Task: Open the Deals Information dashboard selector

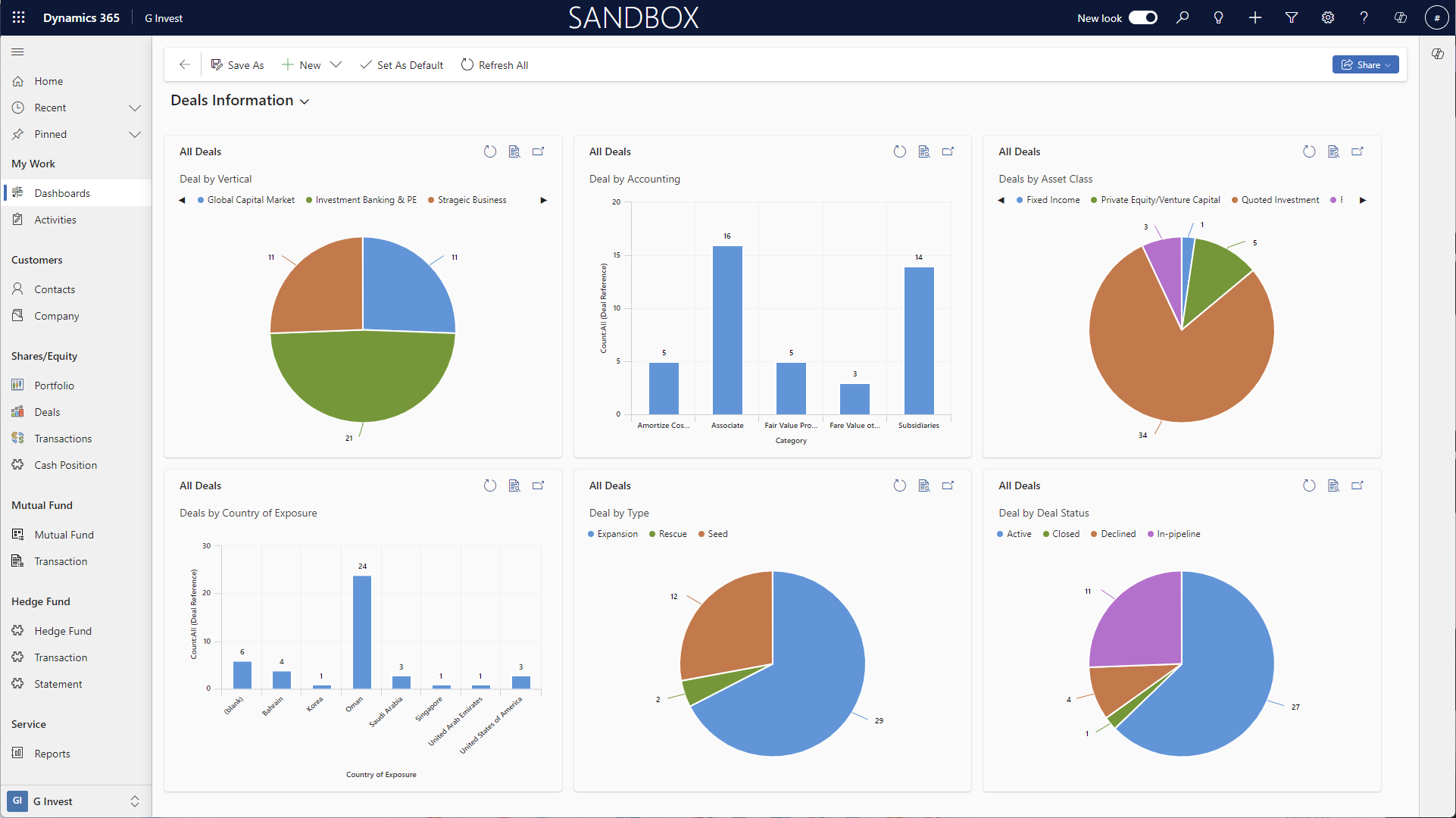Action: (305, 101)
